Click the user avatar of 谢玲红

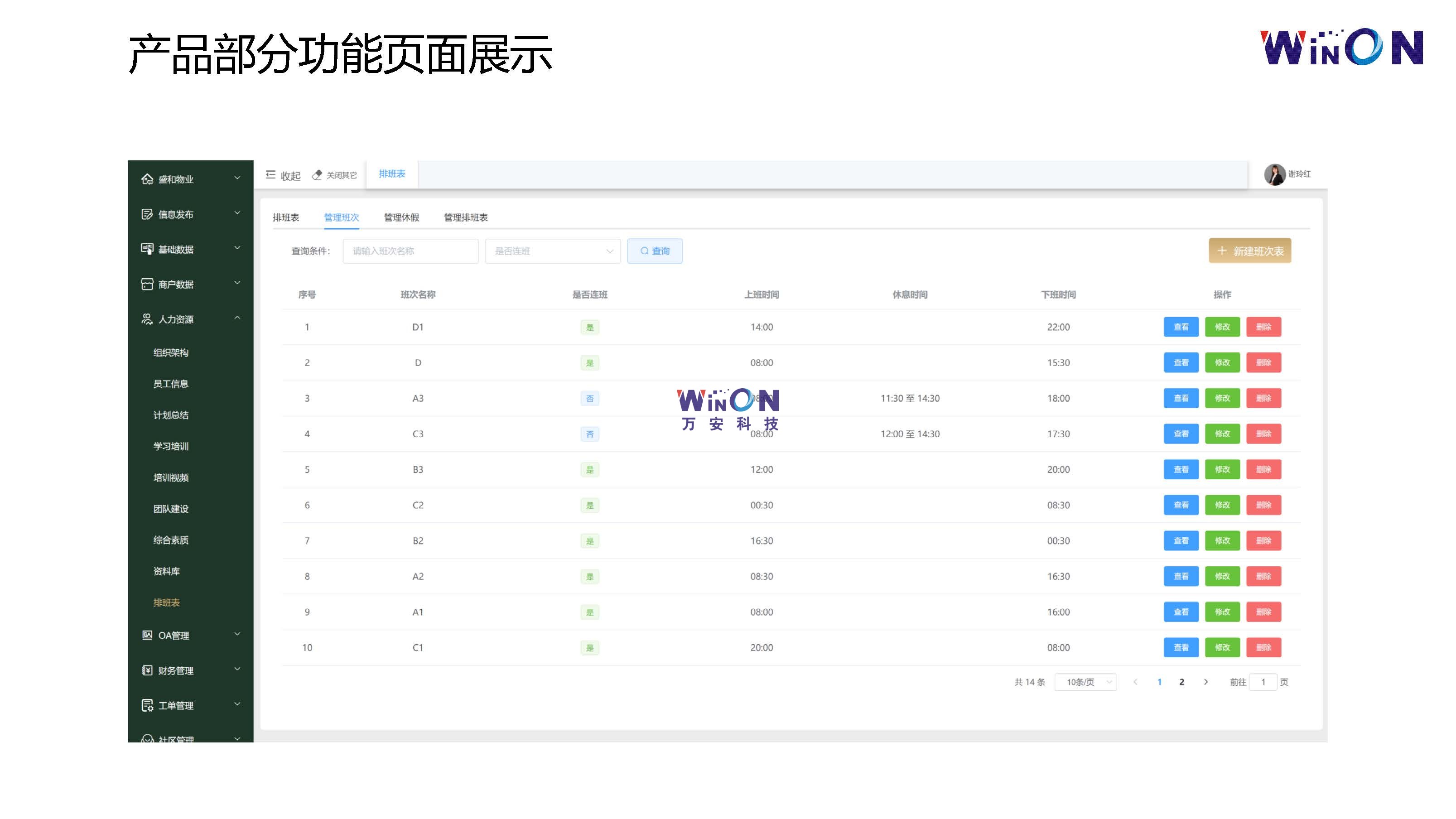pyautogui.click(x=1274, y=175)
